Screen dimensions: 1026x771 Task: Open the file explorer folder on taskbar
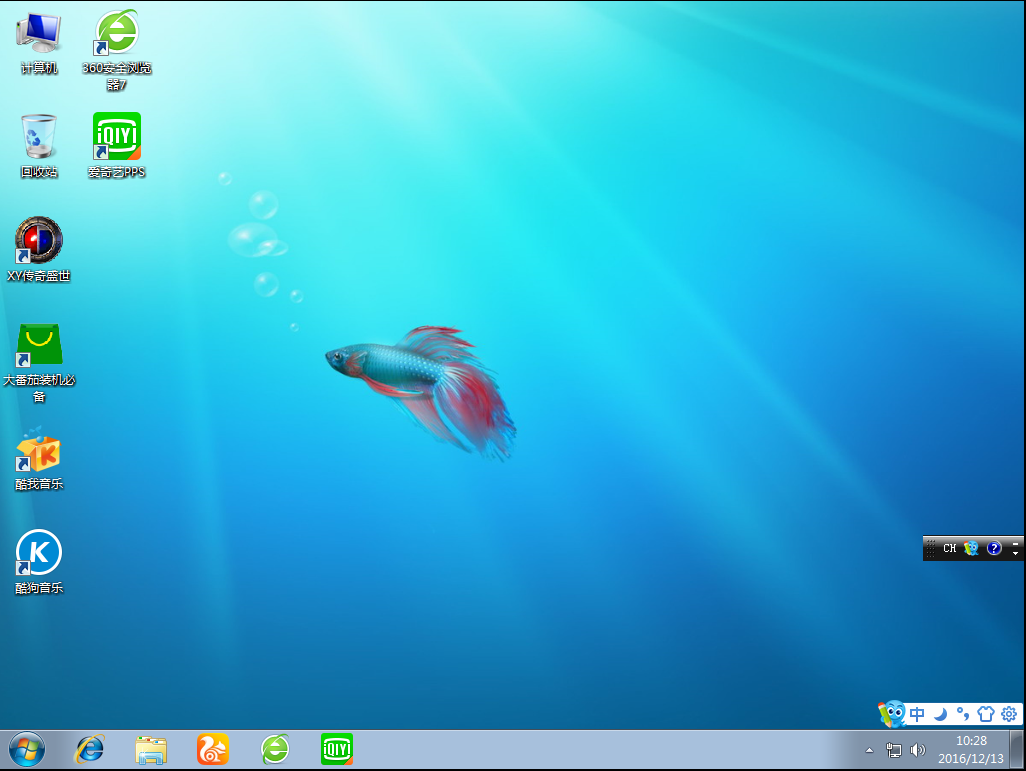pyautogui.click(x=151, y=749)
